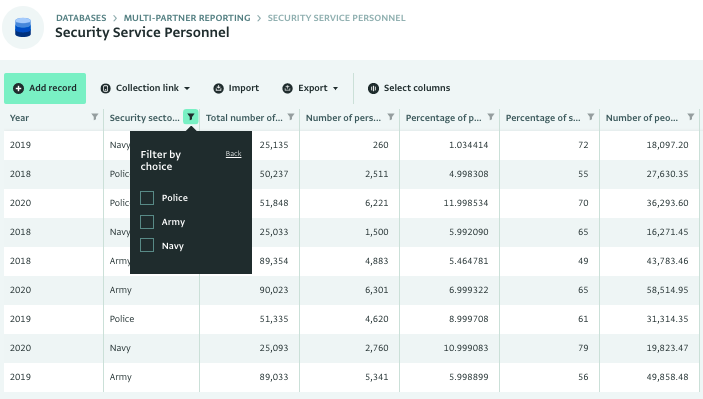Click Army cell in 89,033 row
This screenshot has width=703, height=399.
pos(121,377)
